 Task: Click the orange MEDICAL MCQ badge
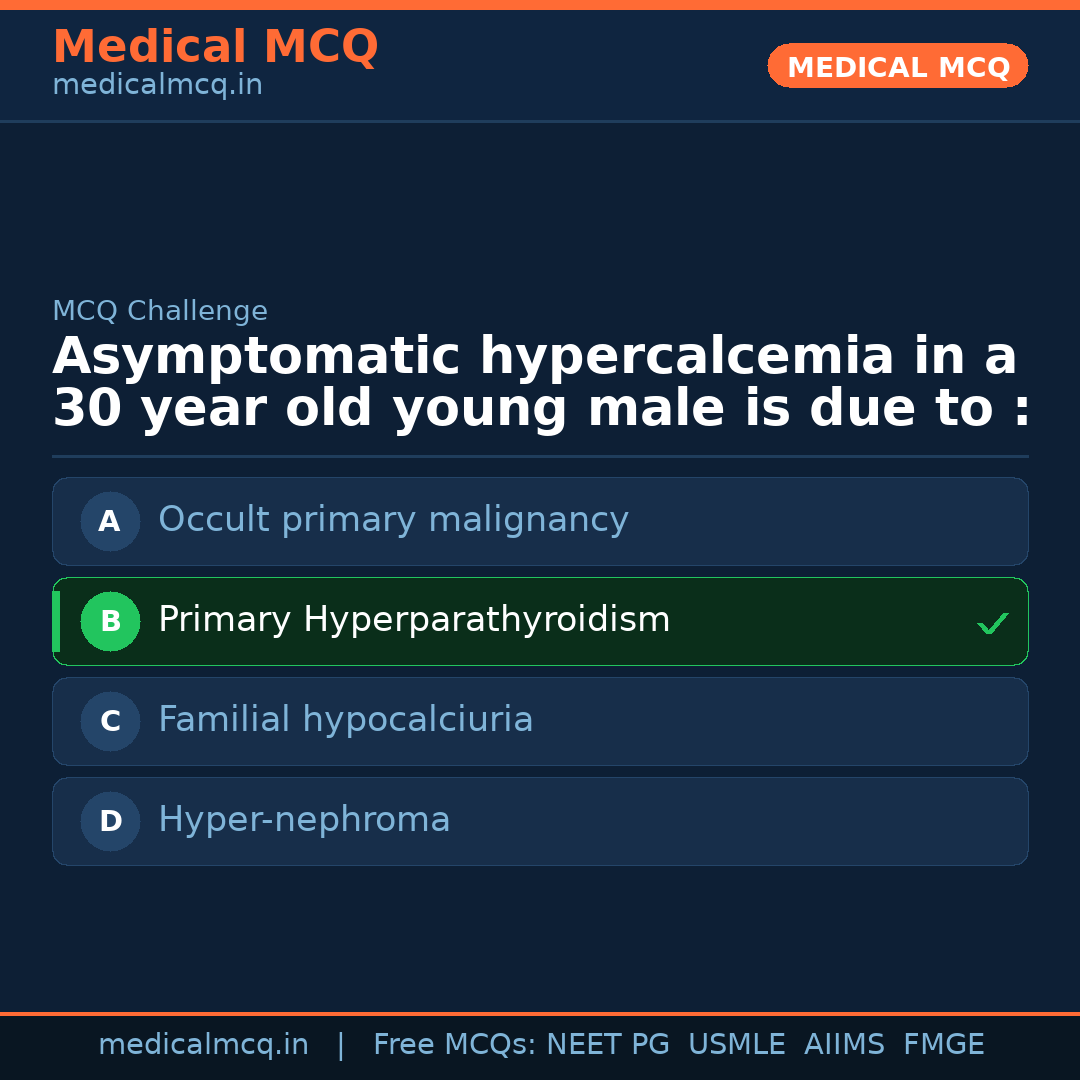897,67
